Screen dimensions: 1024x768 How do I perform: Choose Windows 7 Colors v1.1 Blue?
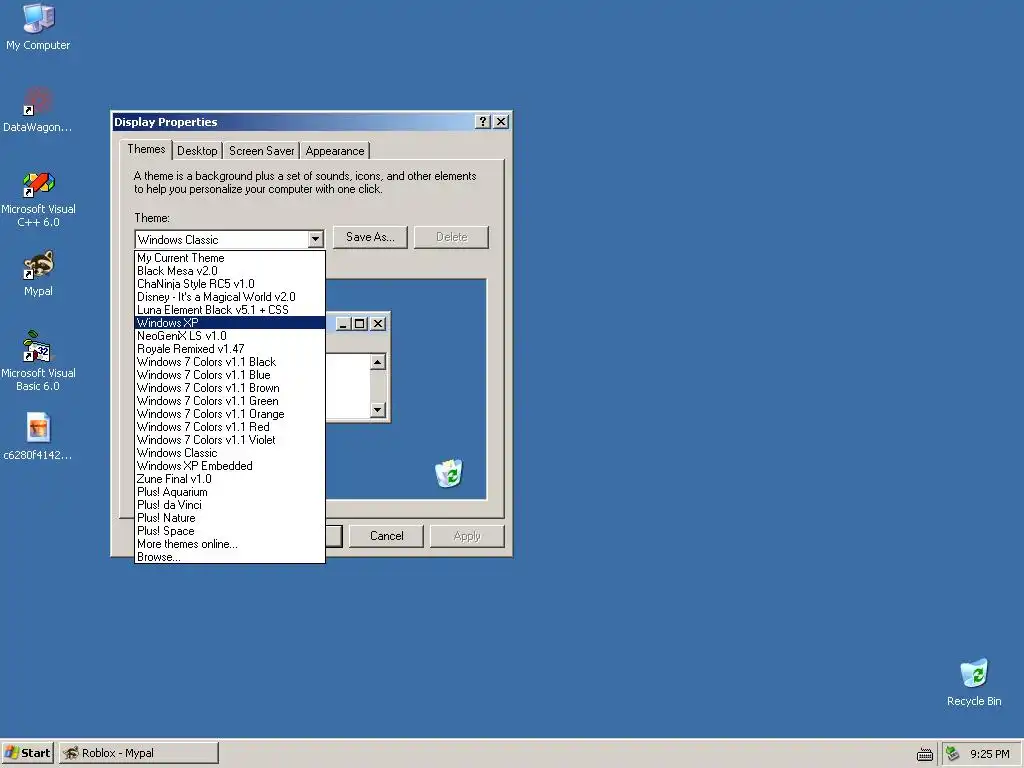pos(230,375)
